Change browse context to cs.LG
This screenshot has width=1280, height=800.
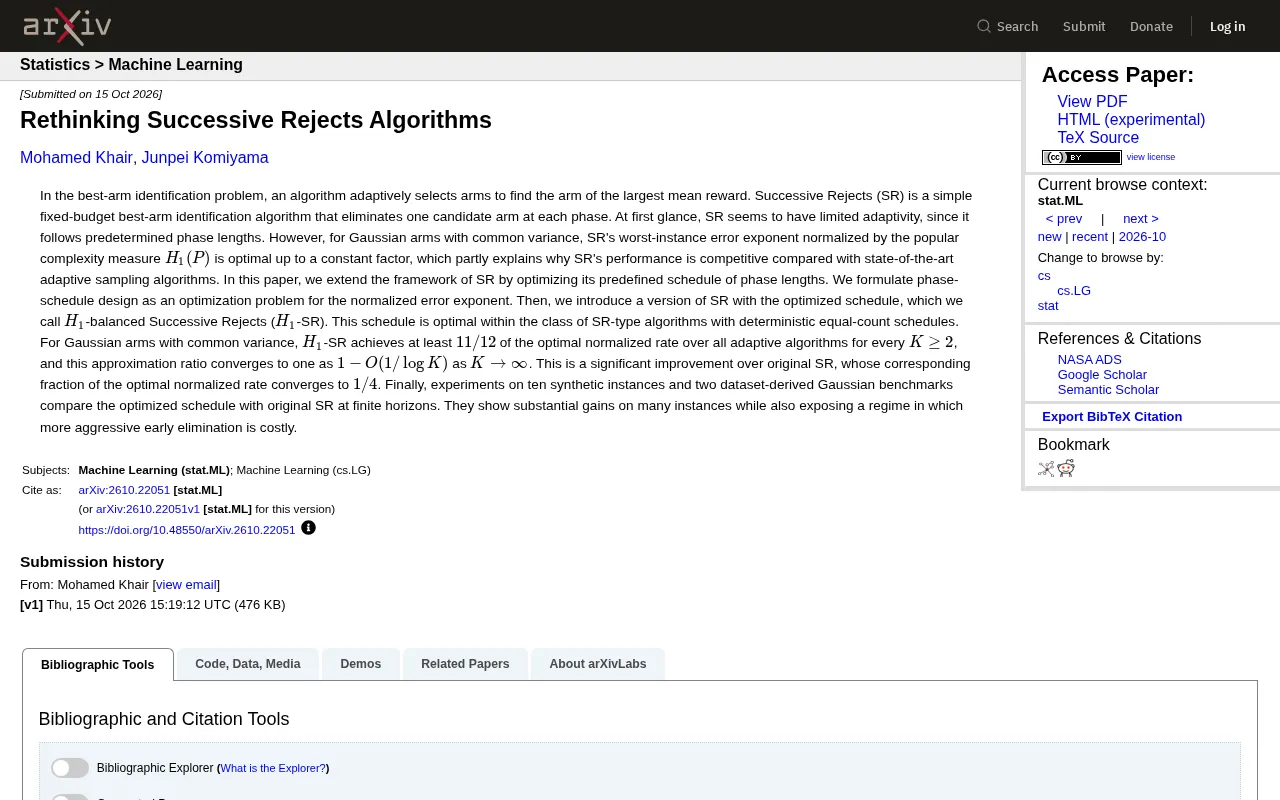[x=1074, y=291]
